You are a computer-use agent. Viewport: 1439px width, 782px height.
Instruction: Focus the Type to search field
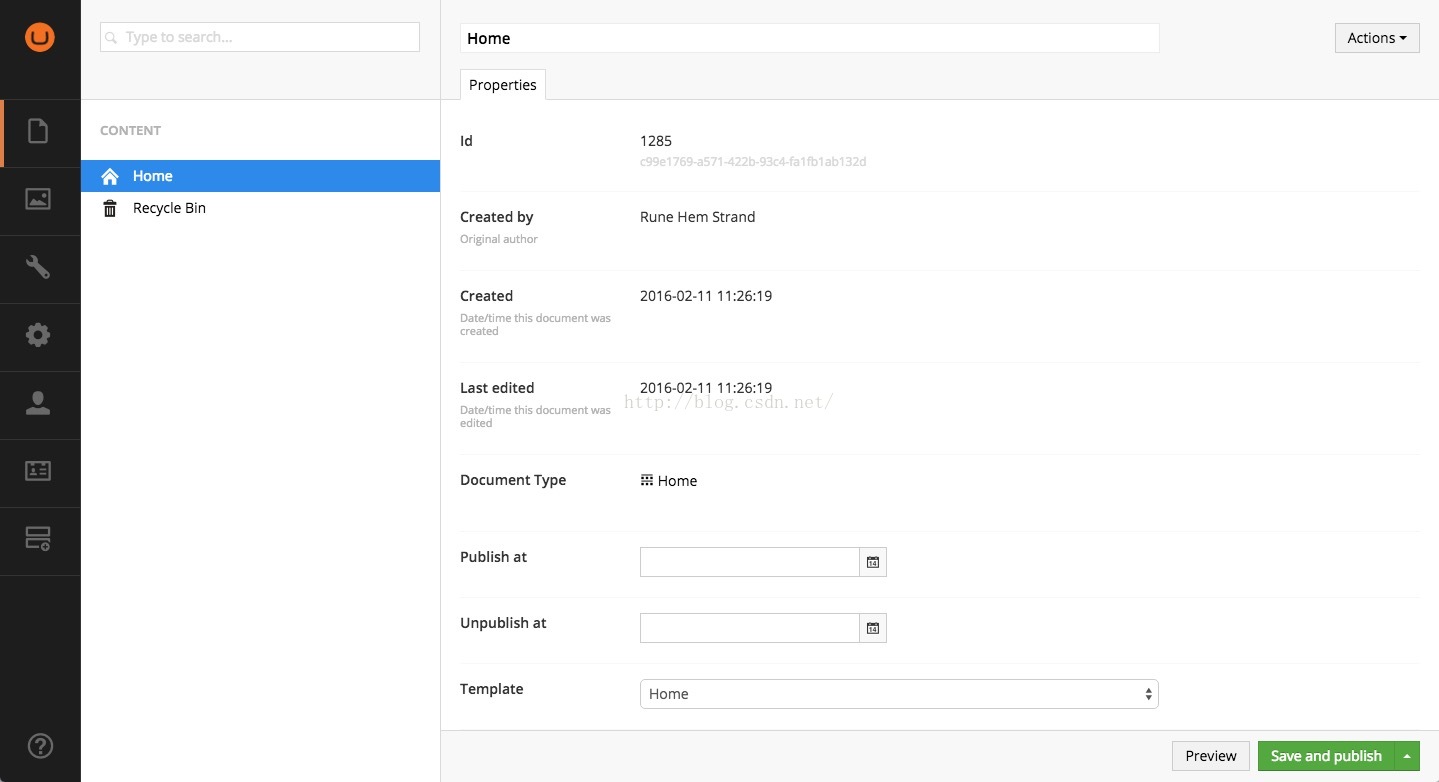tap(260, 37)
